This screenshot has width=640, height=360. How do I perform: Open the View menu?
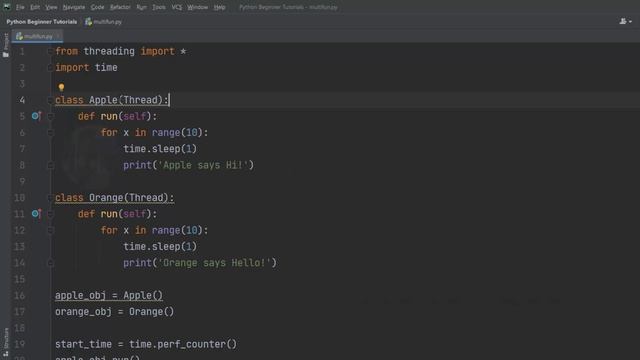click(51, 7)
